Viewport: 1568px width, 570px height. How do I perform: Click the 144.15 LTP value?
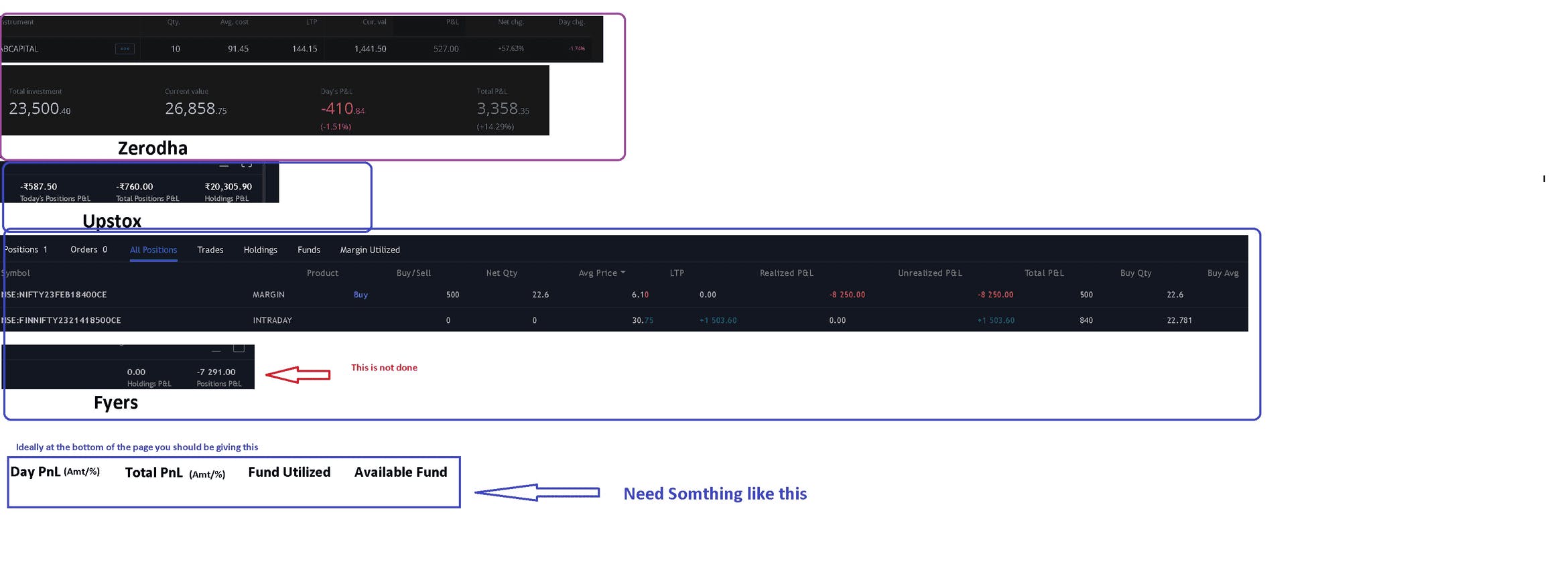click(x=304, y=49)
